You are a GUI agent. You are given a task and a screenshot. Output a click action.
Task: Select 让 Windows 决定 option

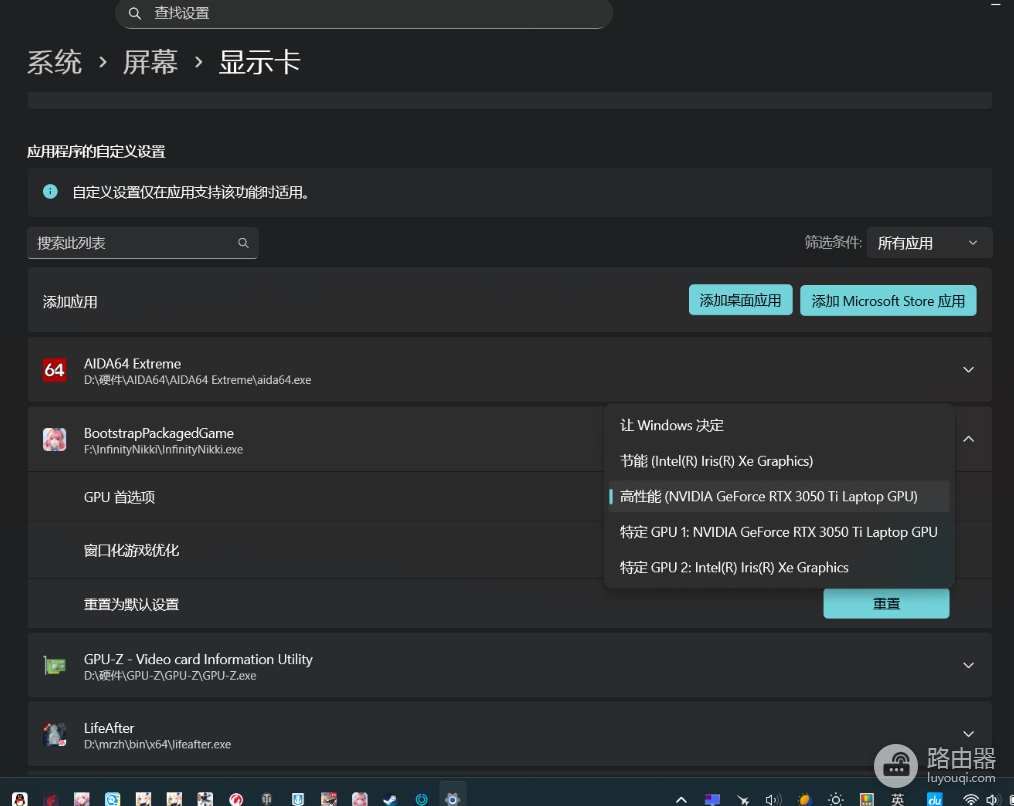pos(779,425)
